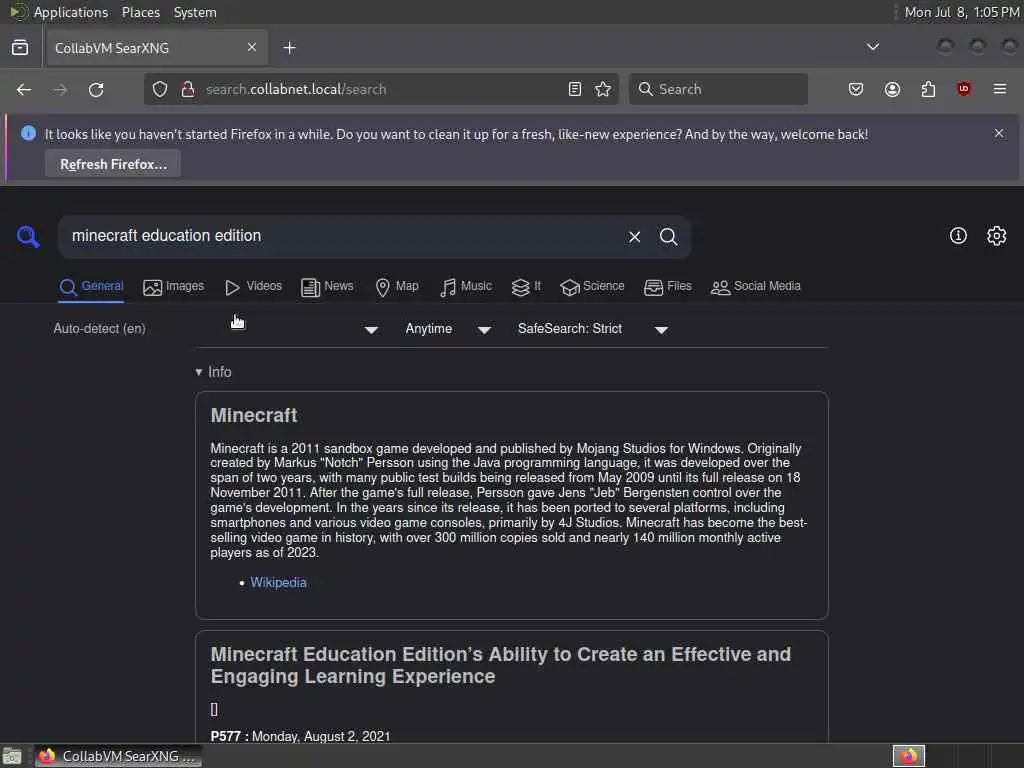Open the Applications menu

point(71,12)
